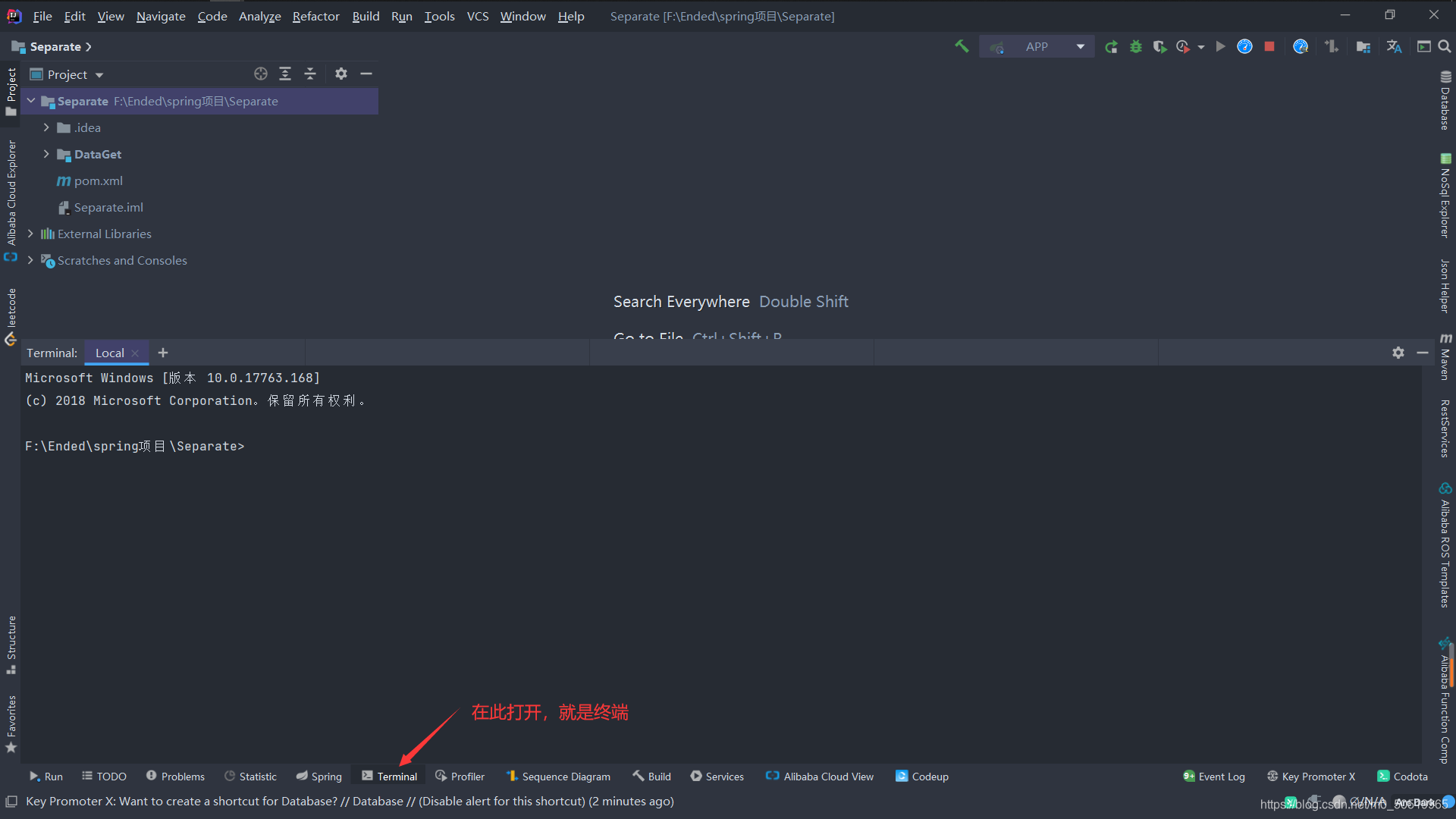The height and width of the screenshot is (819, 1456).
Task: Expand the DataGet module folder
Action: [46, 154]
